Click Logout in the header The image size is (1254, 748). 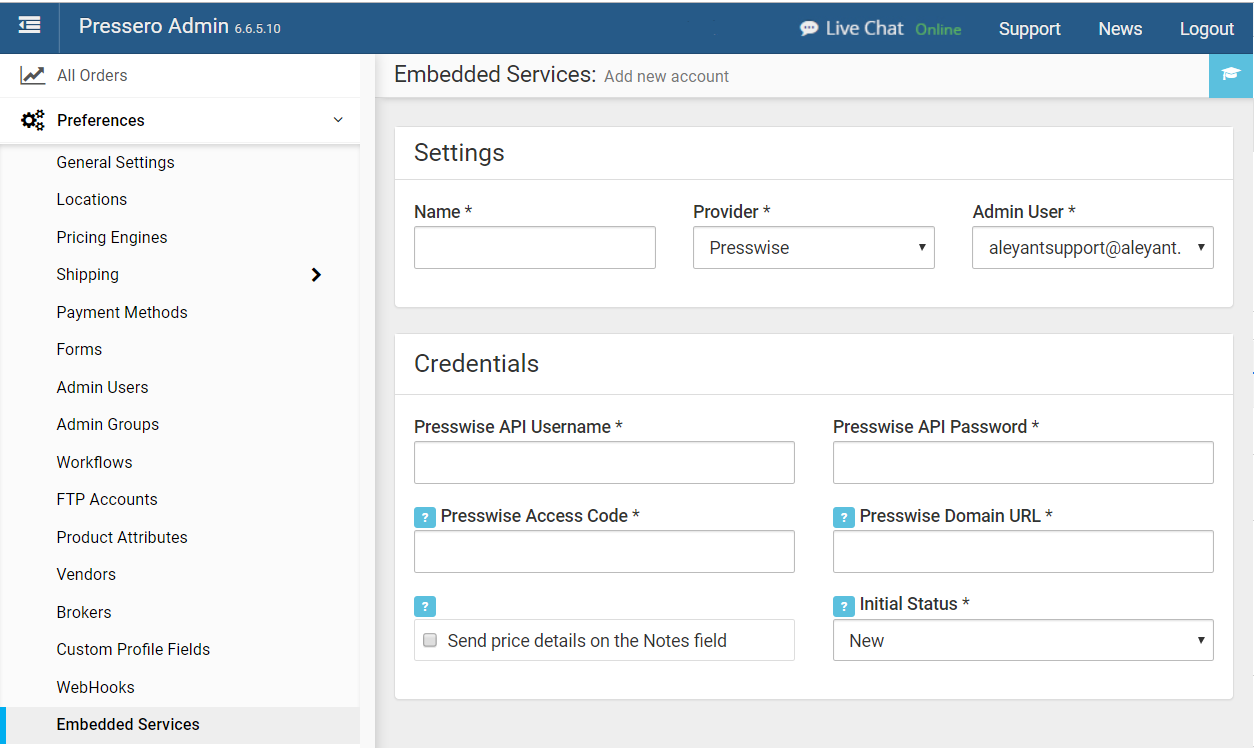click(1207, 29)
